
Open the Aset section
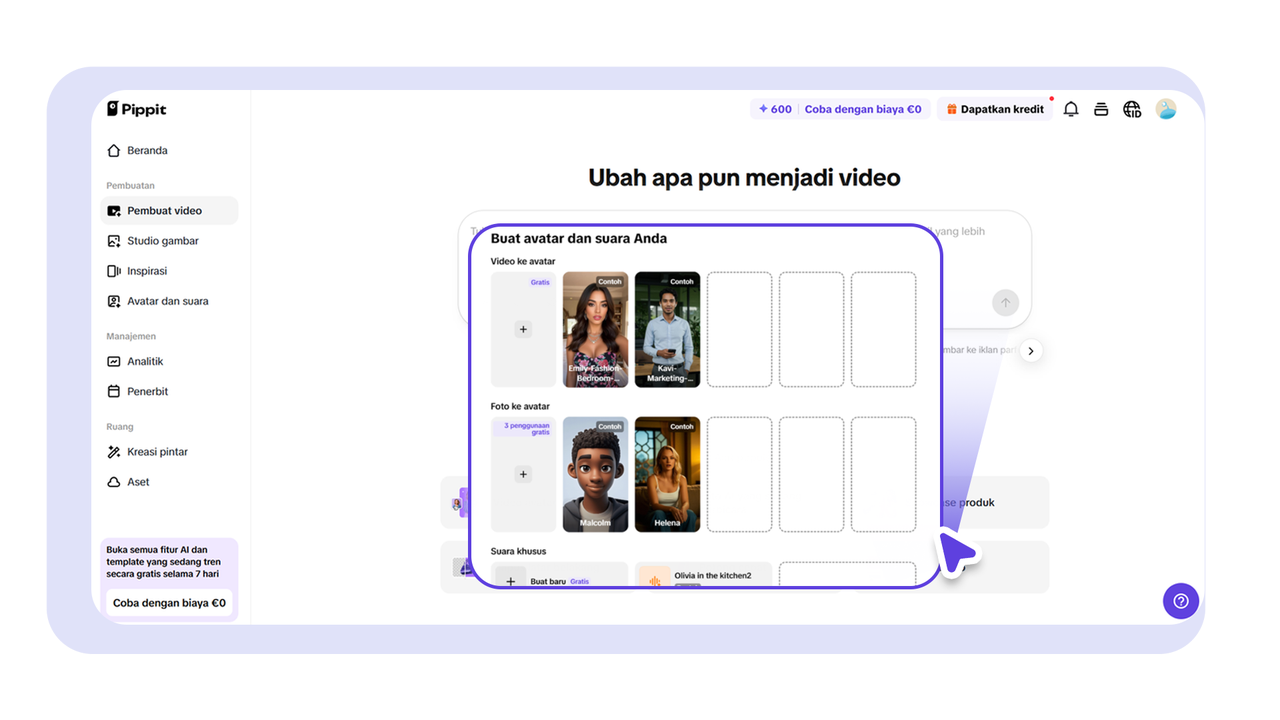tap(137, 481)
